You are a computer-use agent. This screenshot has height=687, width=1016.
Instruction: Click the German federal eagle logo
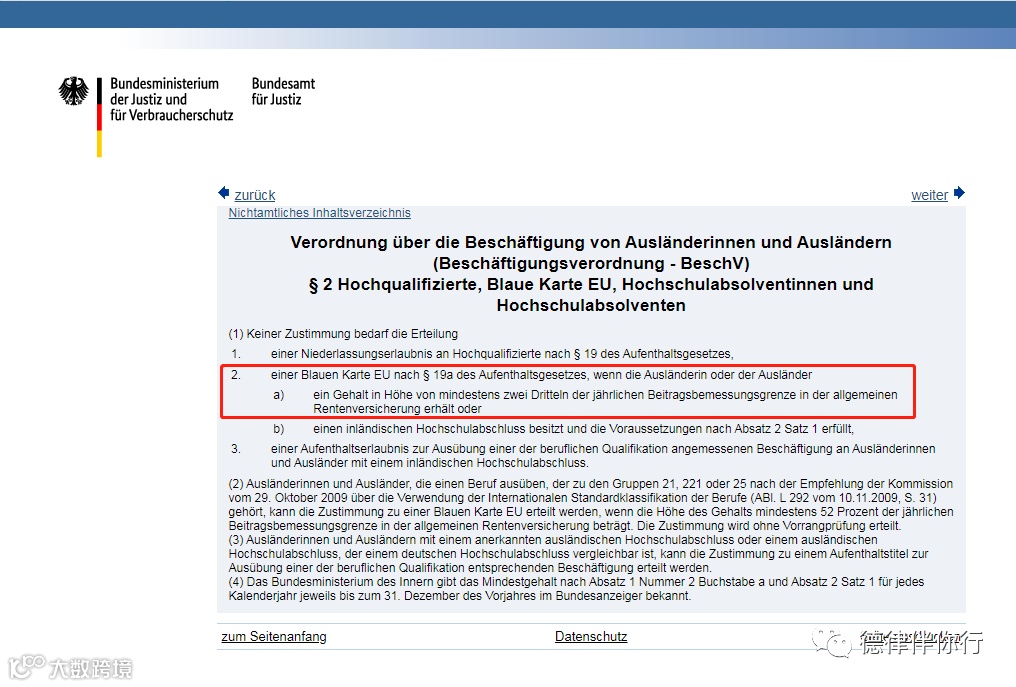pos(73,91)
